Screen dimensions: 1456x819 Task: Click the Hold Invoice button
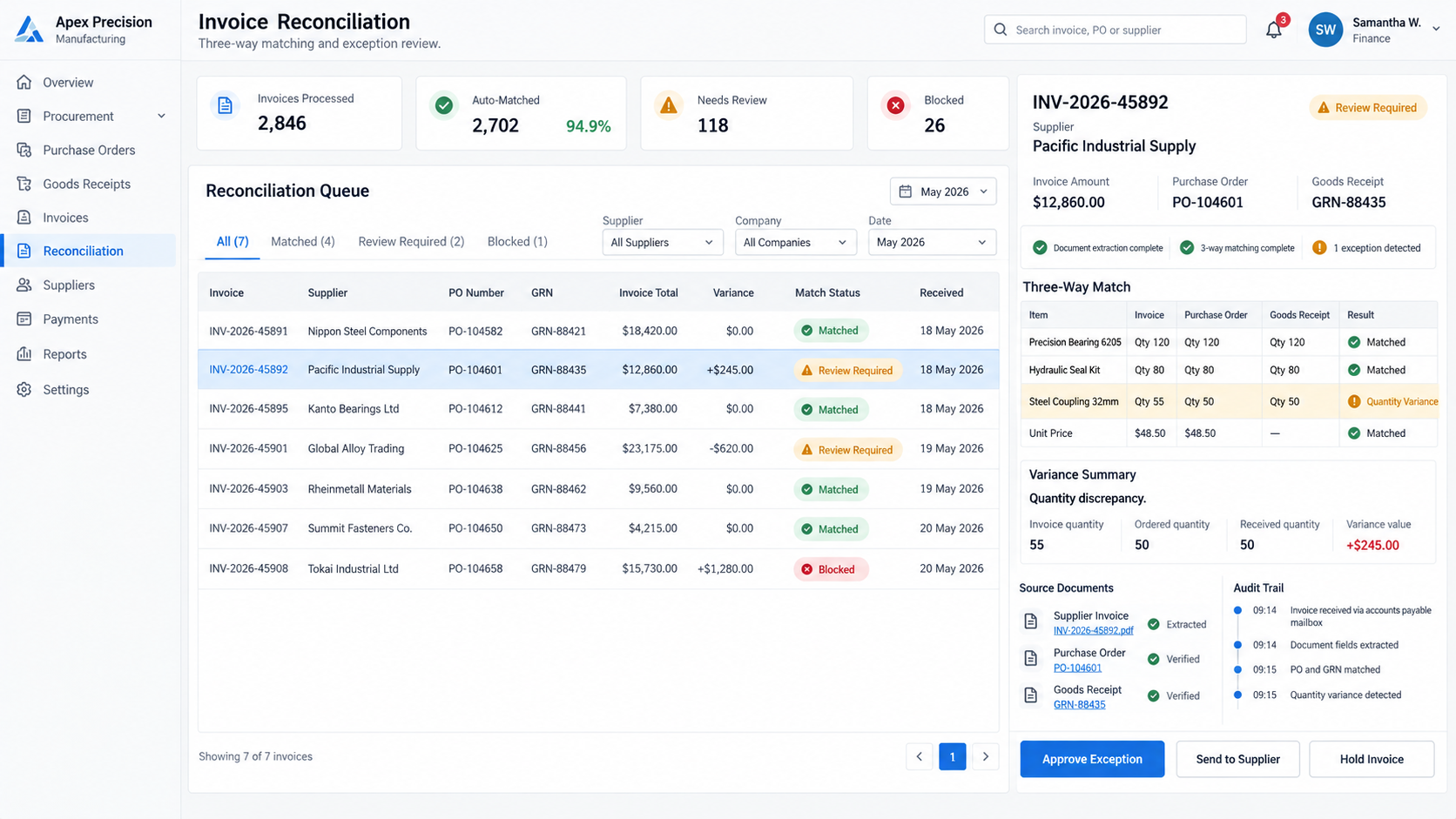(1372, 759)
